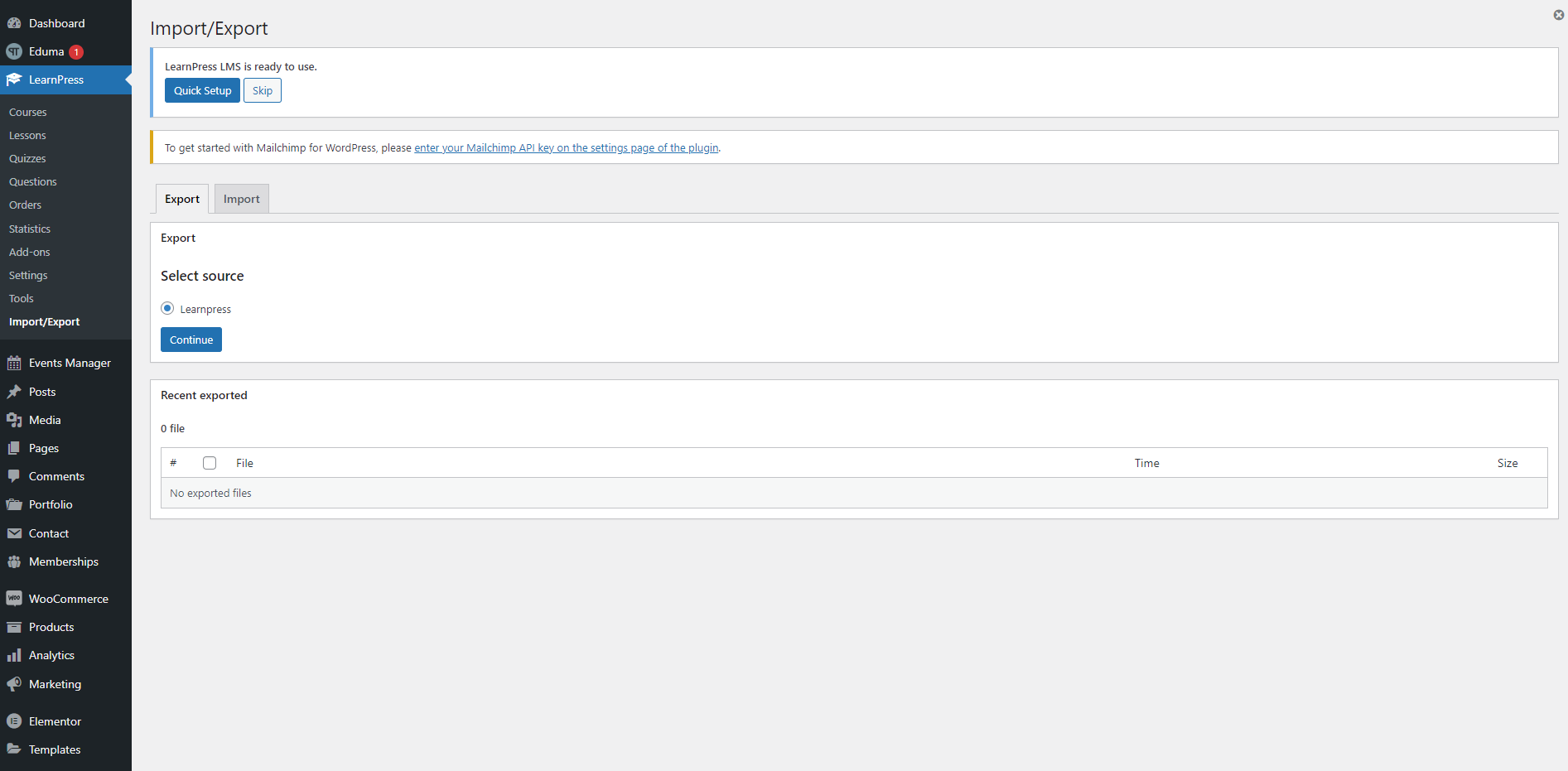Open Lessons in LearnPress submenu
The image size is (1568, 771).
click(x=27, y=135)
